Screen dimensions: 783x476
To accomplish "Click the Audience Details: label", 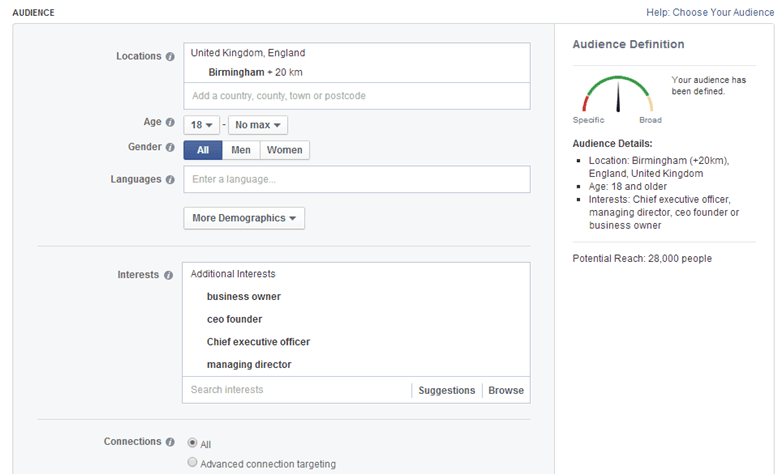I will [612, 143].
